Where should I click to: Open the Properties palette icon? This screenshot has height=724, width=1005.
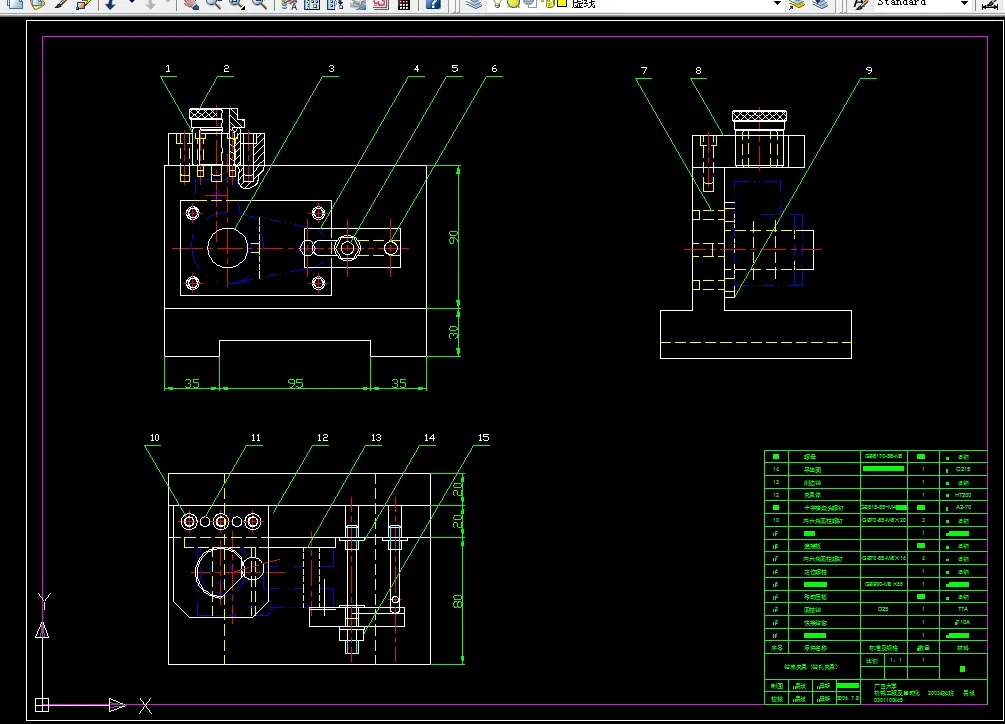pyautogui.click(x=289, y=4)
